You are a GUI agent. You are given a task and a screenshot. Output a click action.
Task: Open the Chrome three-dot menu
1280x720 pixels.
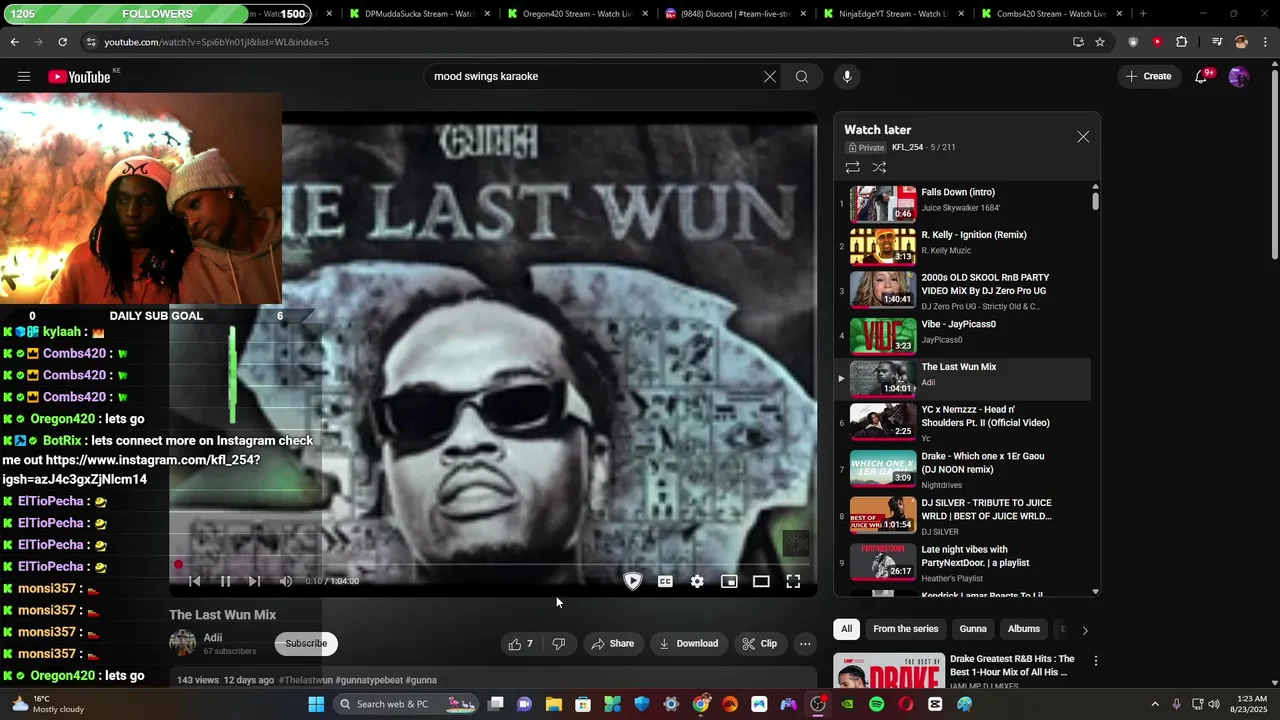pos(1265,42)
